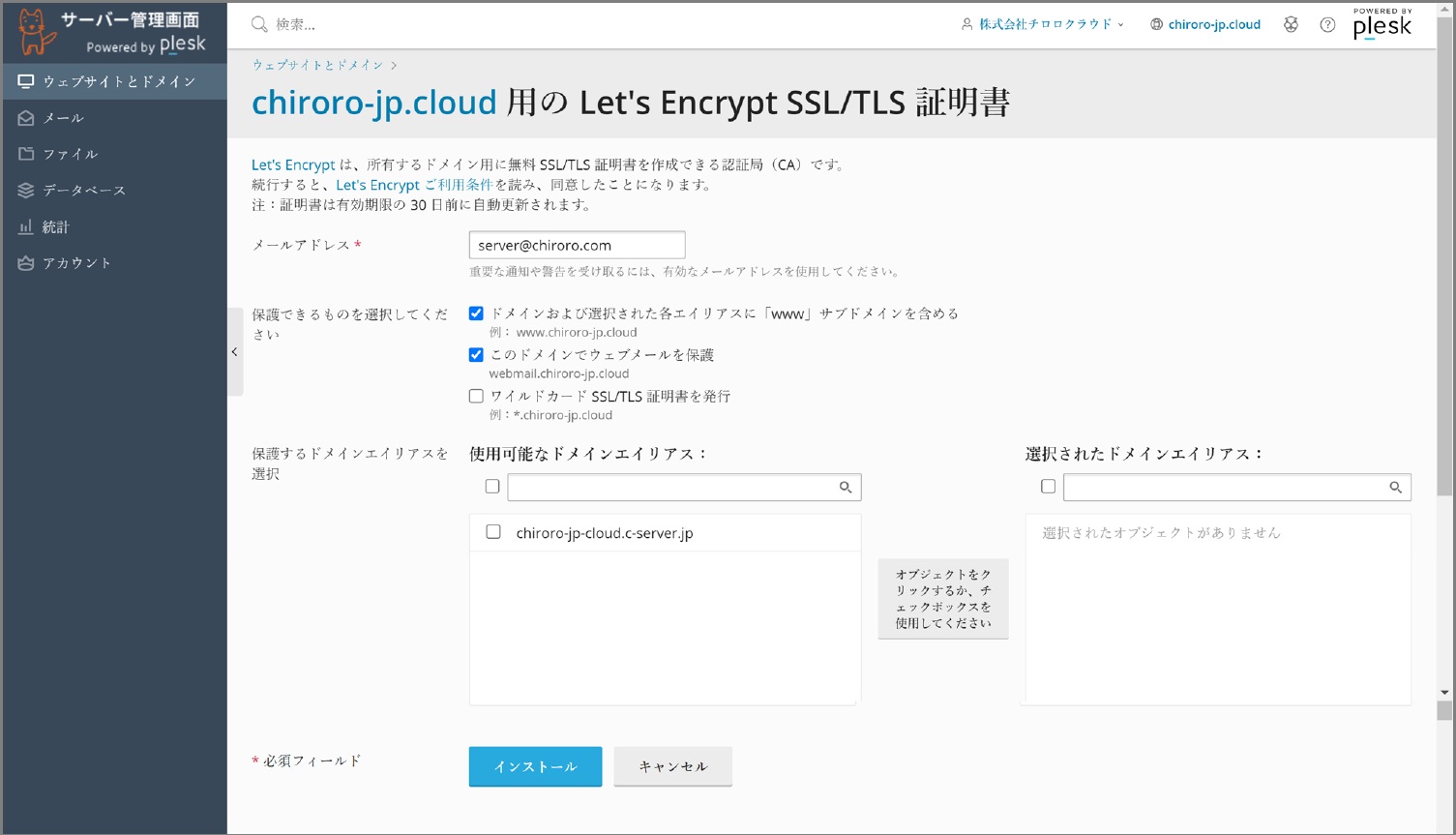
Task: Click the magnifier icon in the selected aliases search
Action: pos(1396,488)
